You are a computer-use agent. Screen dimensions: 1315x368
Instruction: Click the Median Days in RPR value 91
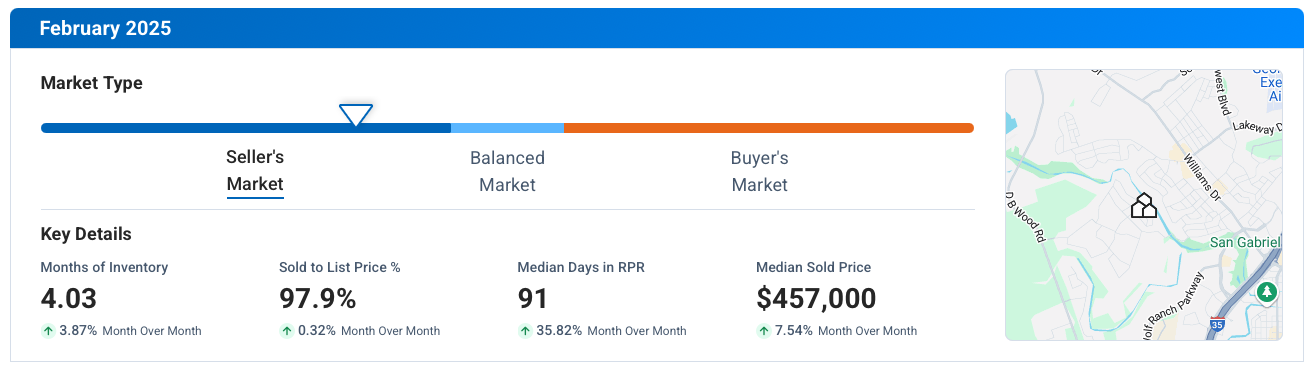[533, 298]
